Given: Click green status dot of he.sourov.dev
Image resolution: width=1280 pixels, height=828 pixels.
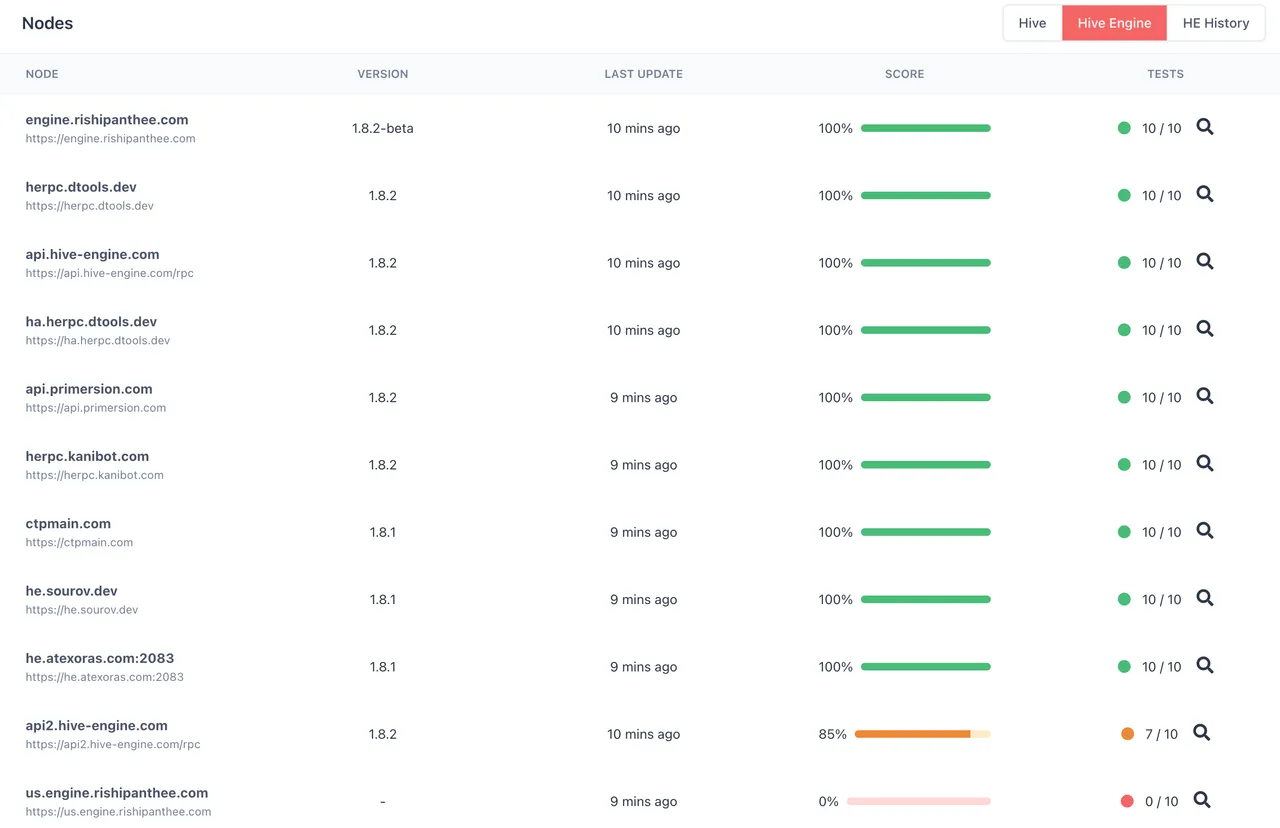Looking at the screenshot, I should tap(1124, 599).
